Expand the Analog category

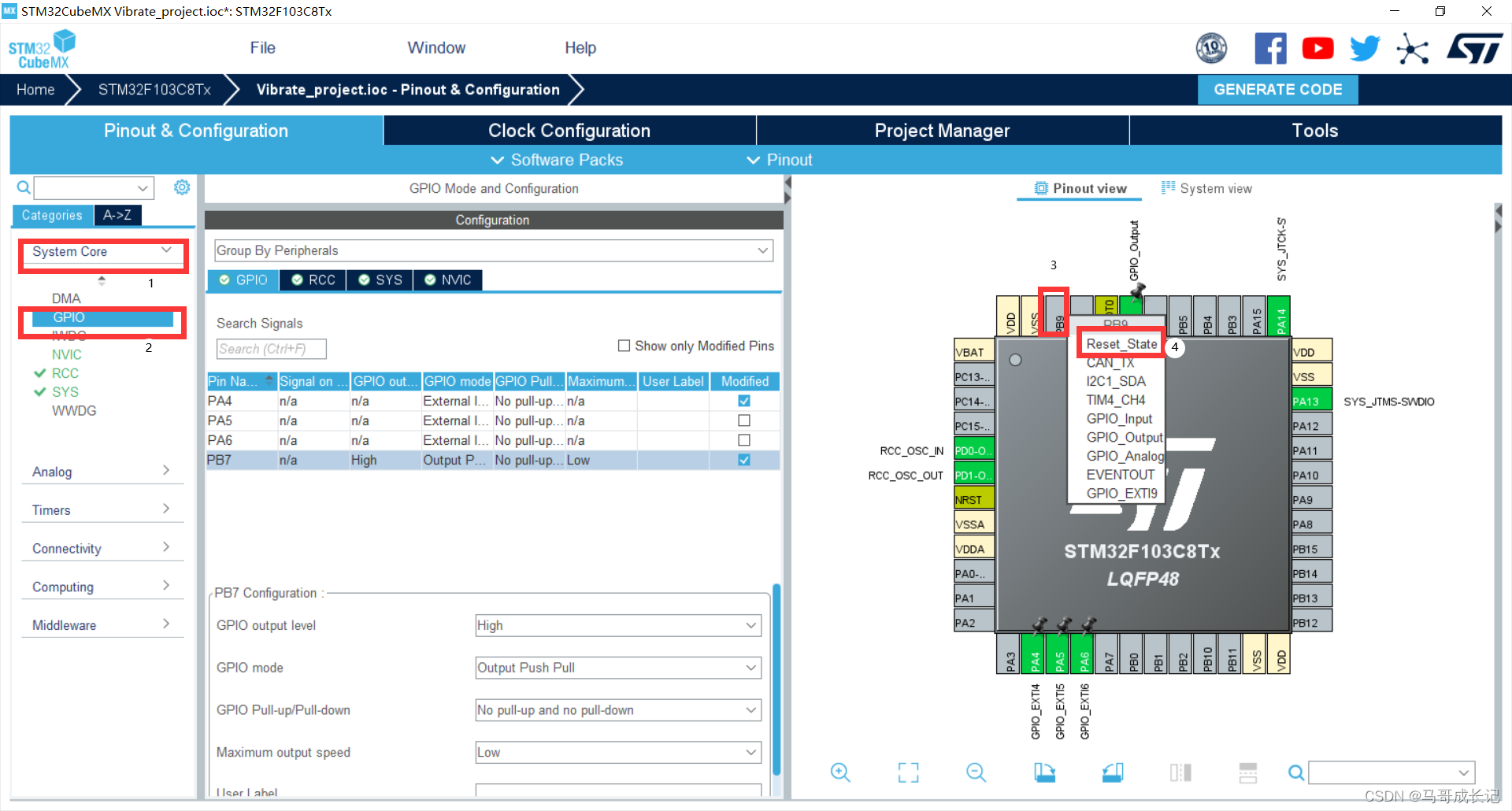101,472
